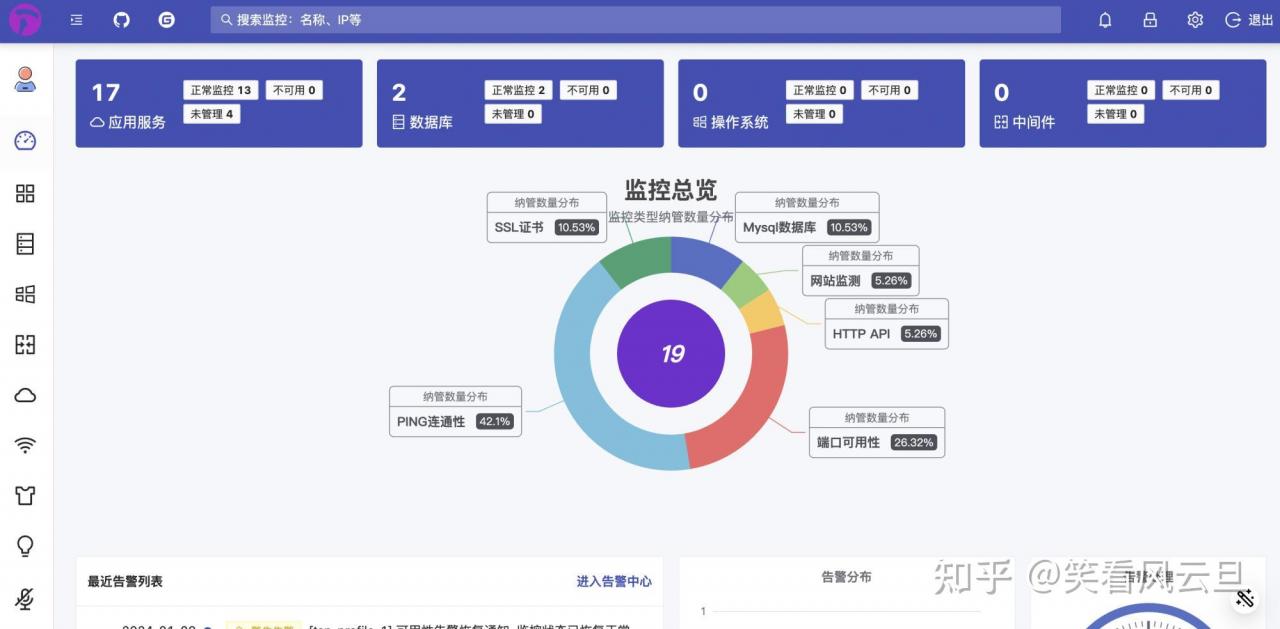The image size is (1280, 629).
Task: Click the floating magic wand icon
Action: click(x=1245, y=598)
